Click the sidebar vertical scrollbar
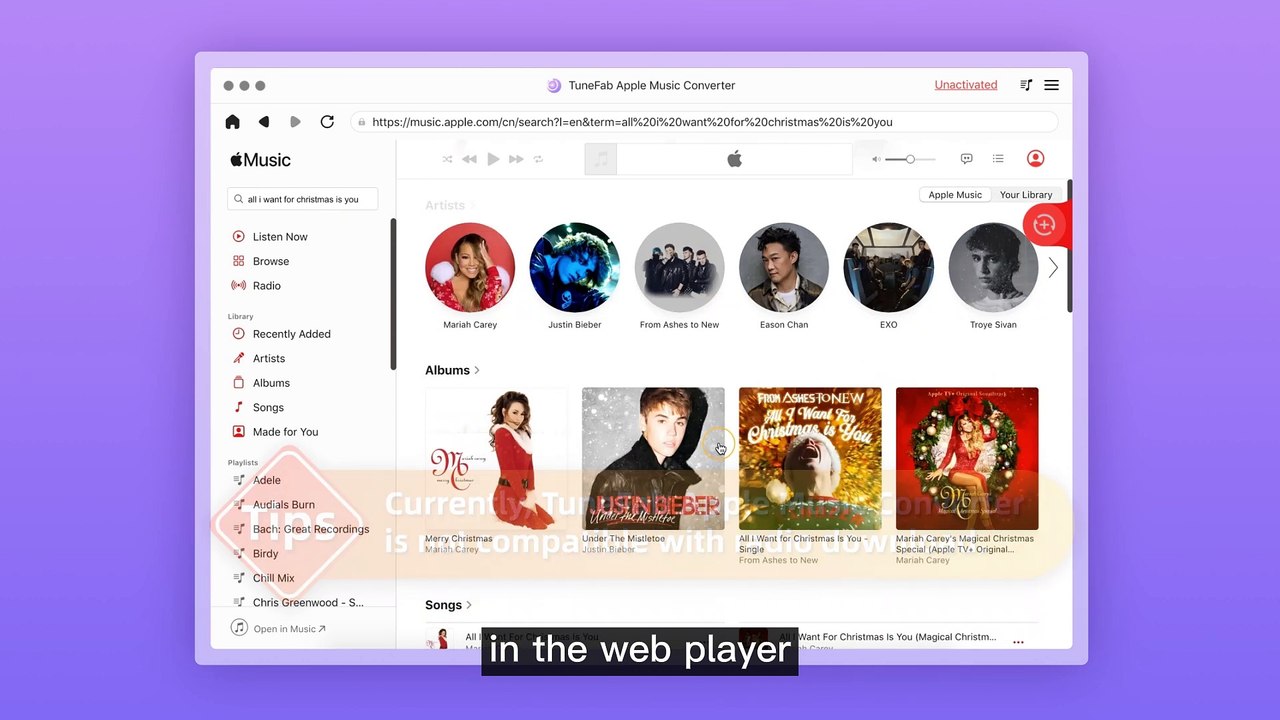 click(393, 295)
